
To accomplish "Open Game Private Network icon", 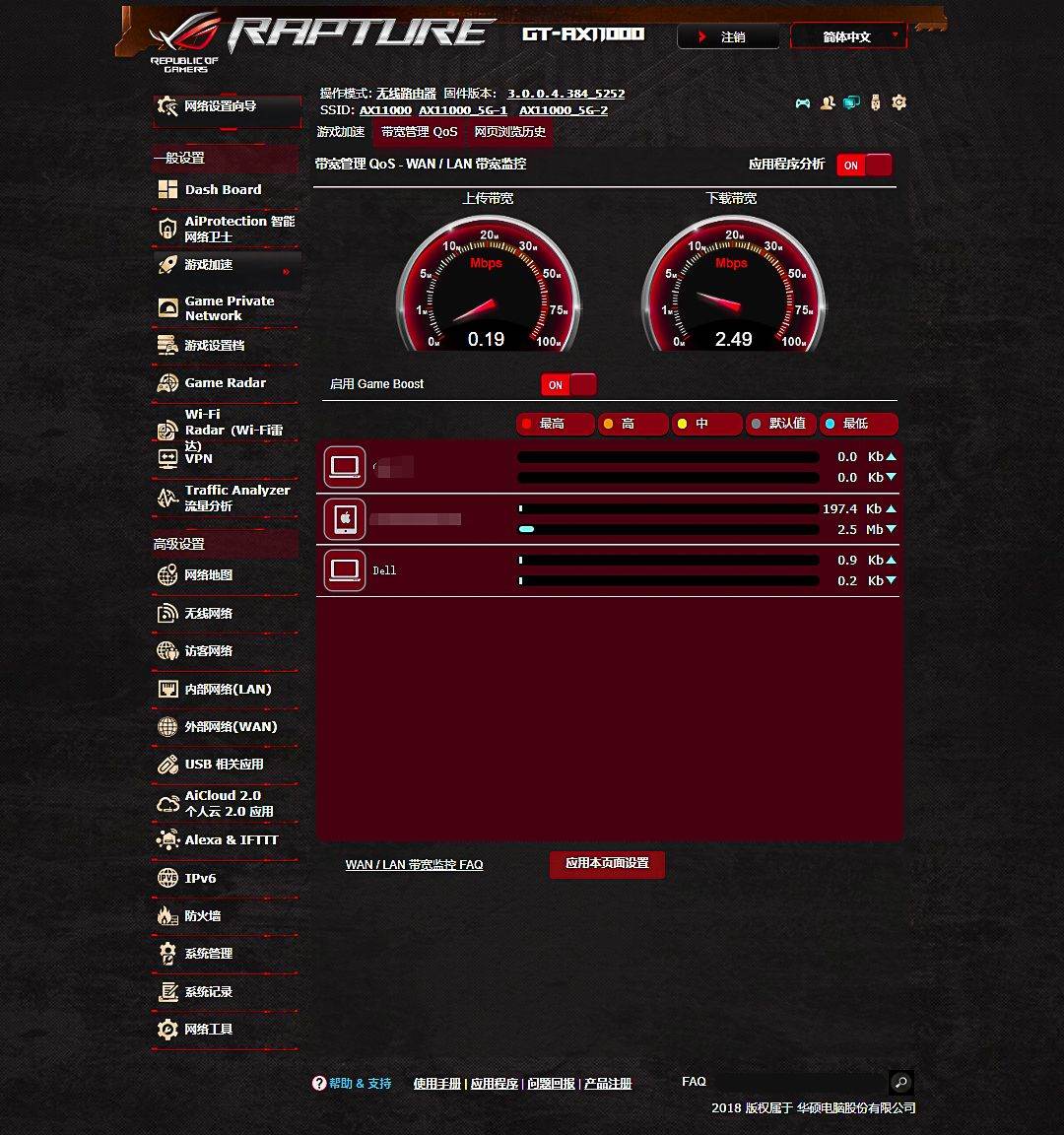I will [167, 308].
